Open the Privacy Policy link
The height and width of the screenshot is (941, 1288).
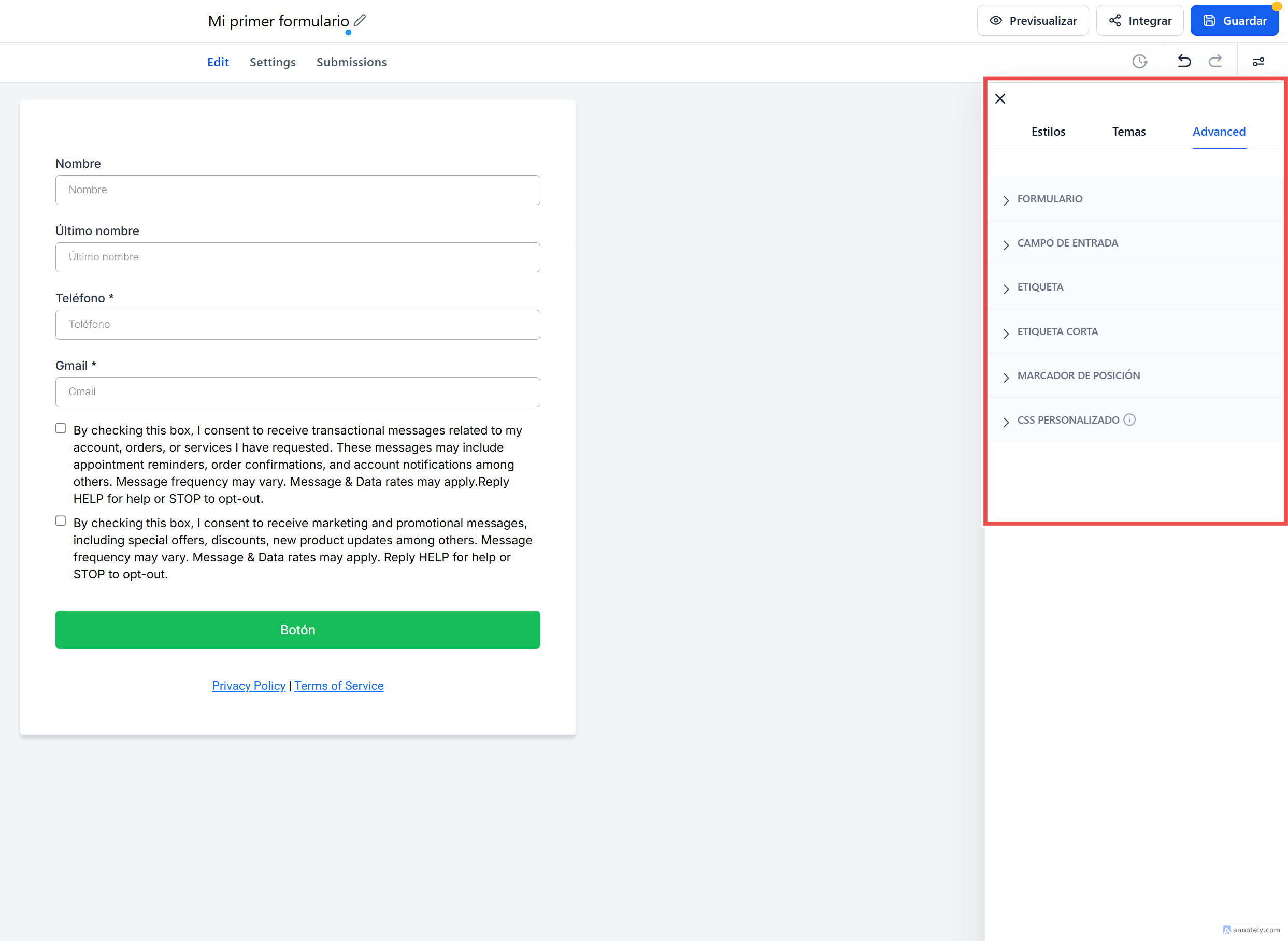click(249, 686)
